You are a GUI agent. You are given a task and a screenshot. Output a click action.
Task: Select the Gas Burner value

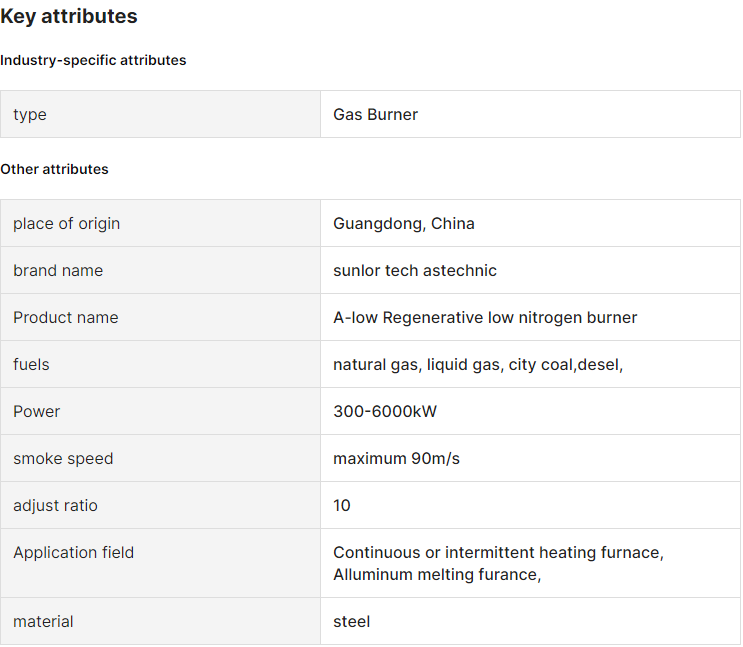point(375,115)
